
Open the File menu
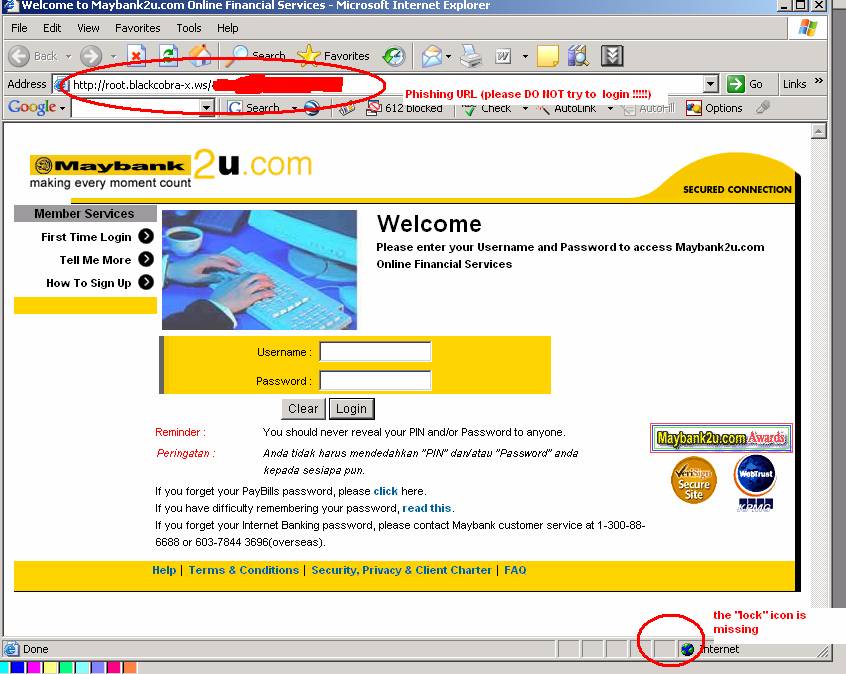click(x=19, y=28)
